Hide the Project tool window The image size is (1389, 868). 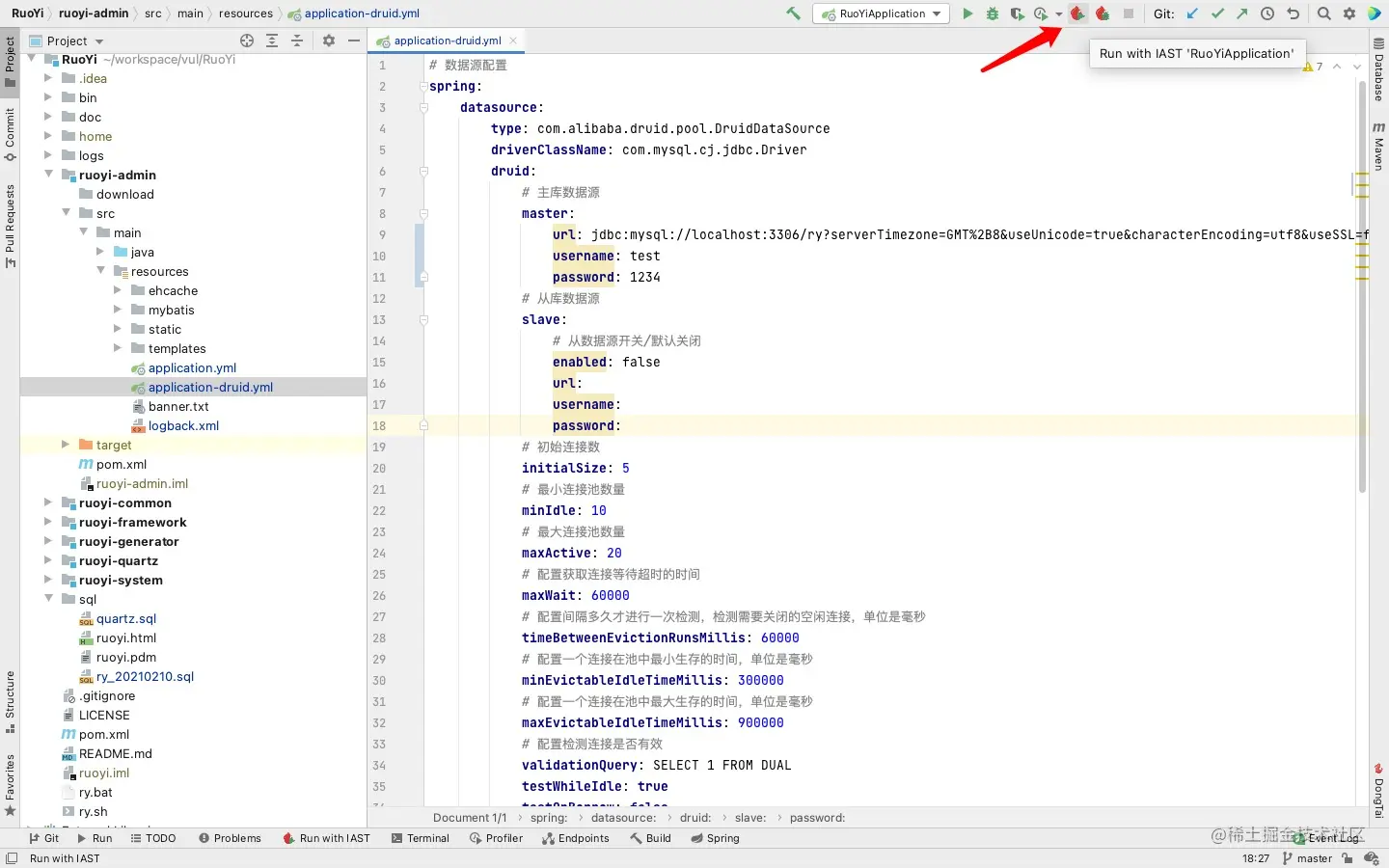tap(354, 41)
